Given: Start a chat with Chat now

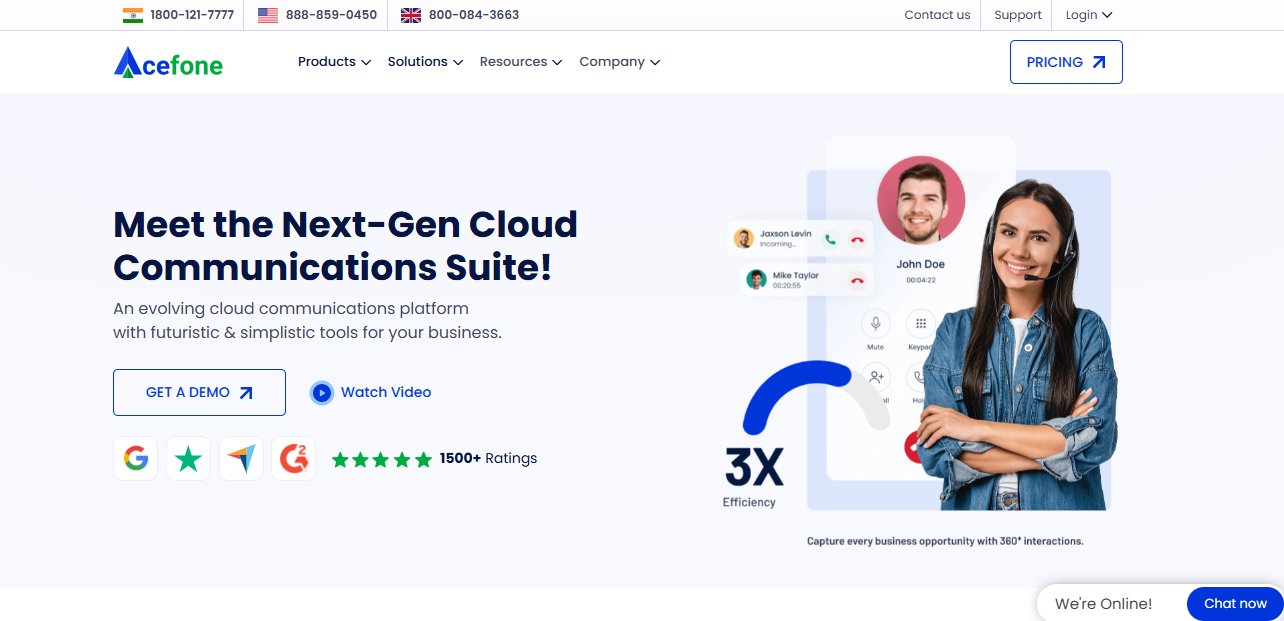Looking at the screenshot, I should tap(1235, 603).
